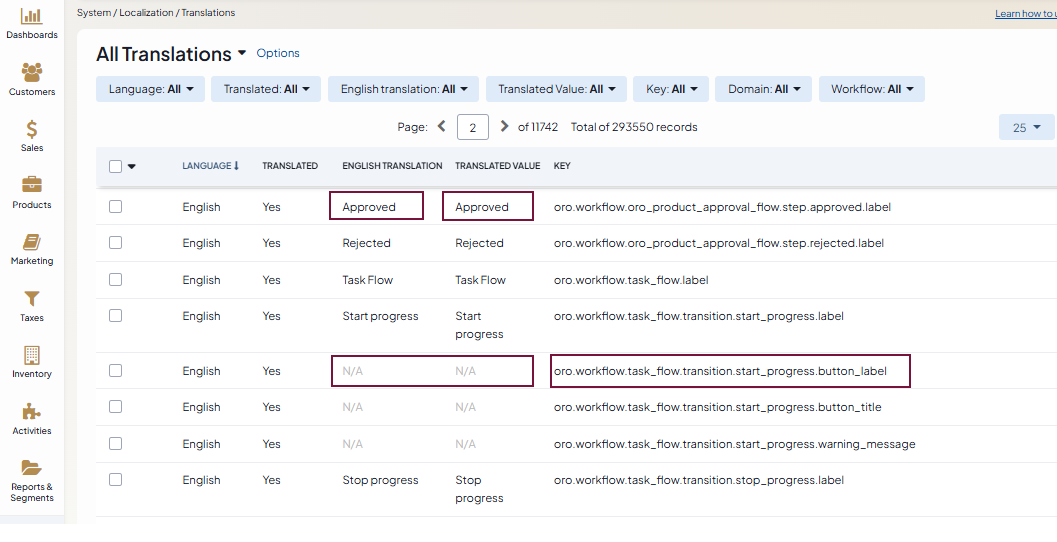Select the Task Flow row checkbox
The height and width of the screenshot is (542, 1057).
tap(116, 280)
